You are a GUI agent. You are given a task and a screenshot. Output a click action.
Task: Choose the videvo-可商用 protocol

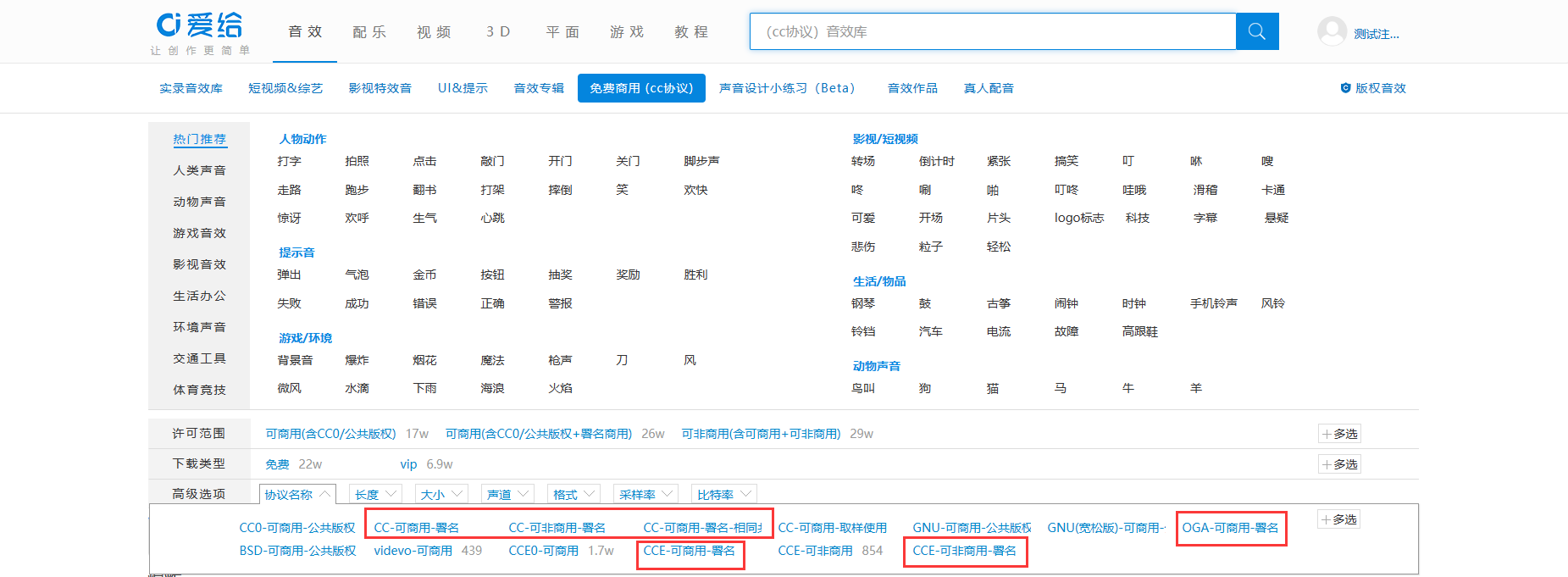(x=413, y=551)
